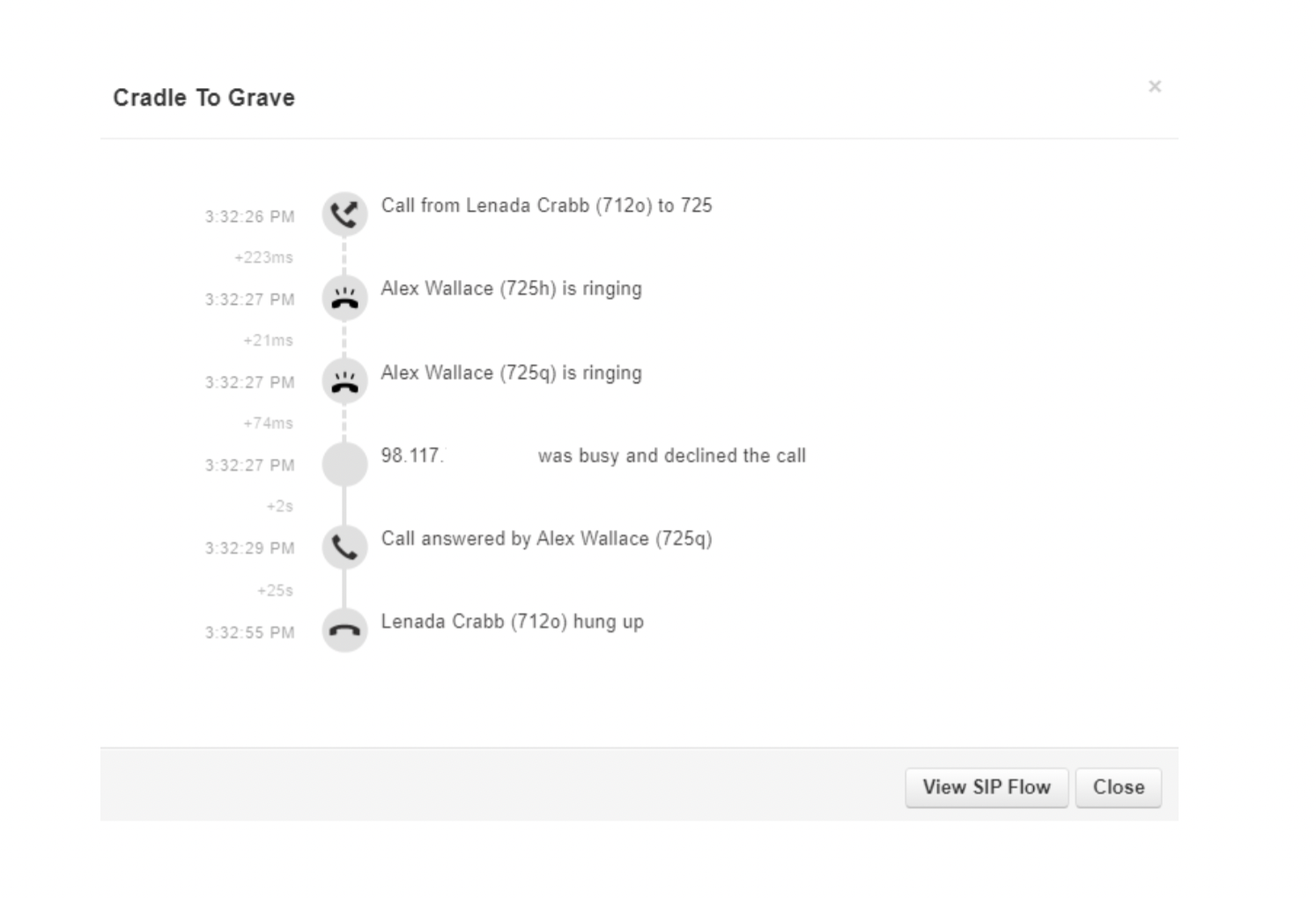
Task: Click the hung up phone icon
Action: 344,630
